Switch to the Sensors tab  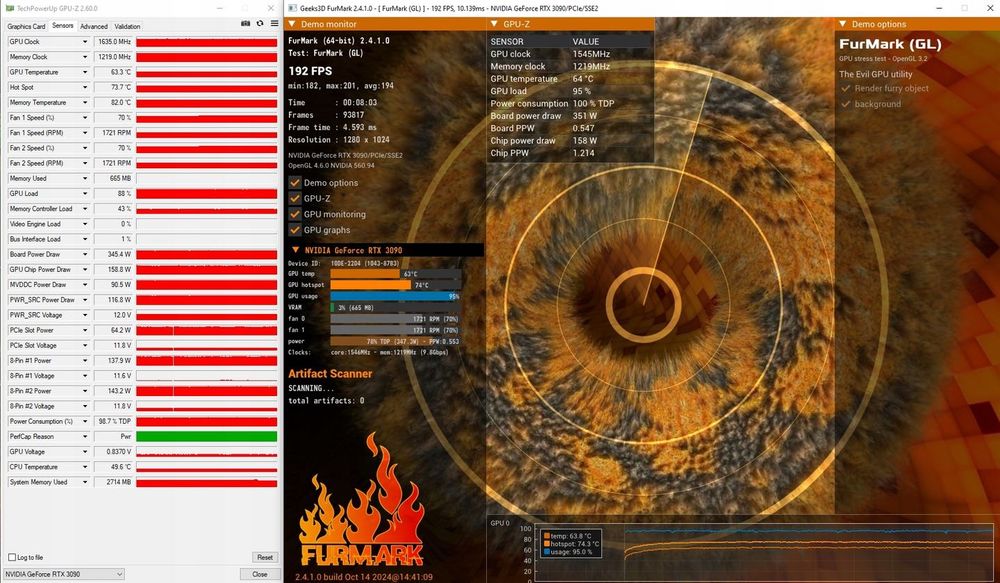[x=62, y=26]
